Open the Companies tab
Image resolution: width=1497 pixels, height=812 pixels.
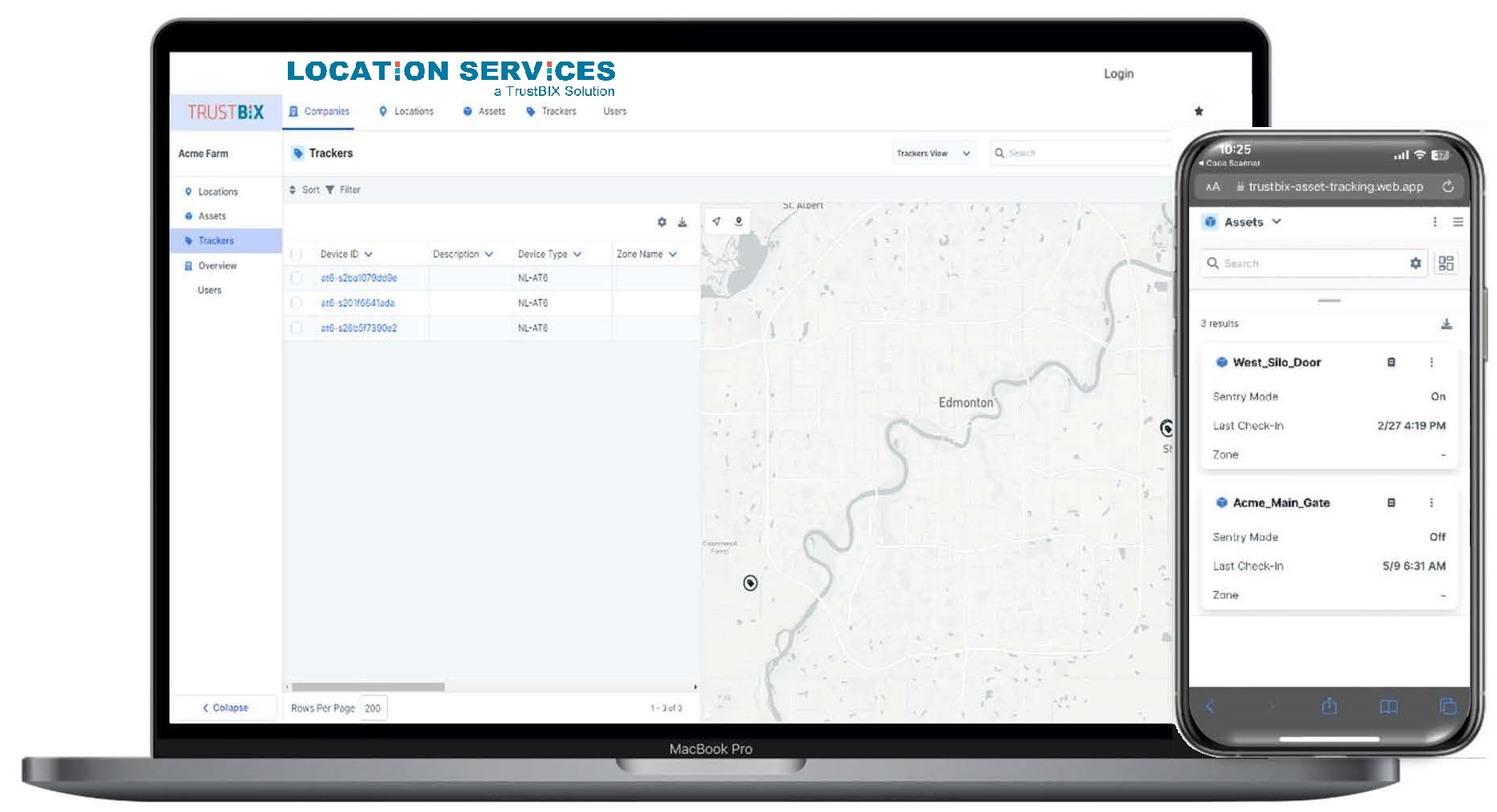click(x=319, y=111)
